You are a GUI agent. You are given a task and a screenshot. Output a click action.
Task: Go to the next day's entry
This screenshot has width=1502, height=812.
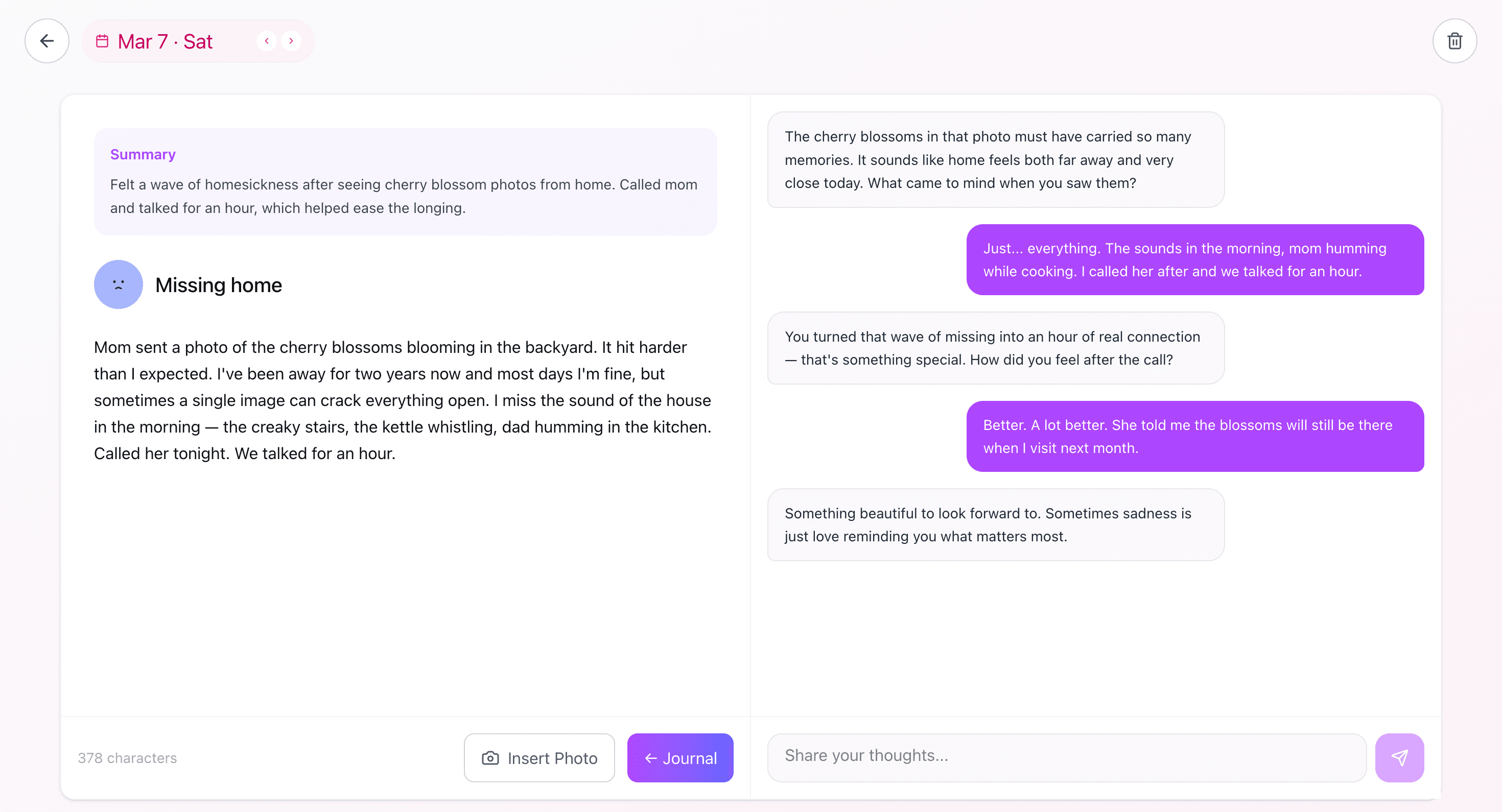[x=291, y=41]
